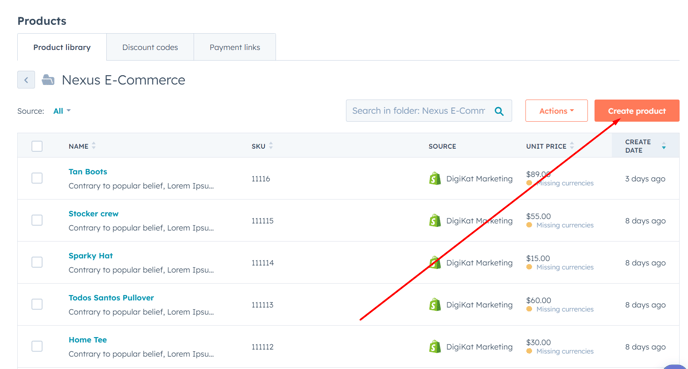Click warning dot beside $60.00 missing currencies

click(x=529, y=309)
